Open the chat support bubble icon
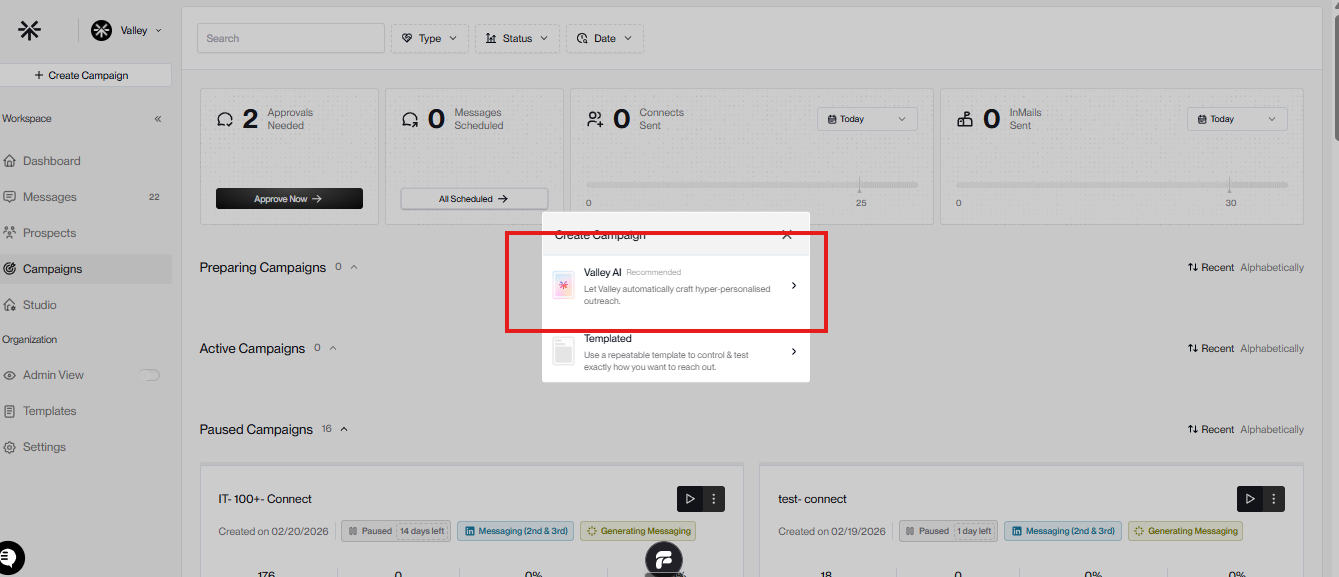The height and width of the screenshot is (577, 1339). click(10, 558)
